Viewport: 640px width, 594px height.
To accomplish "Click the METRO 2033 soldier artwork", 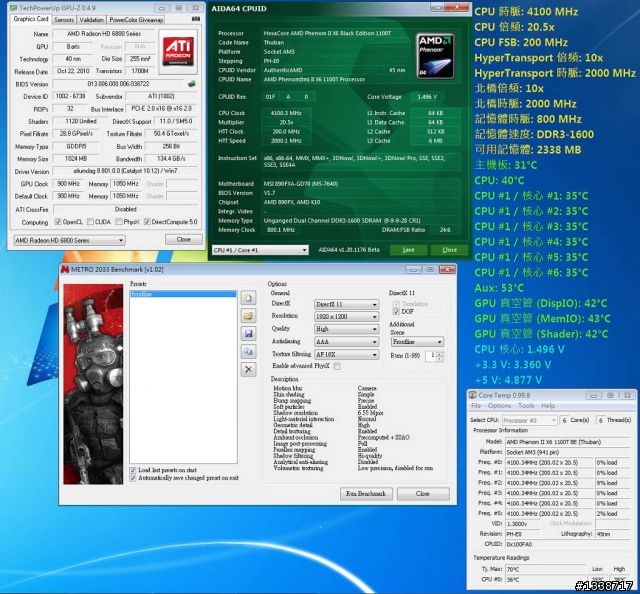I will point(93,384).
